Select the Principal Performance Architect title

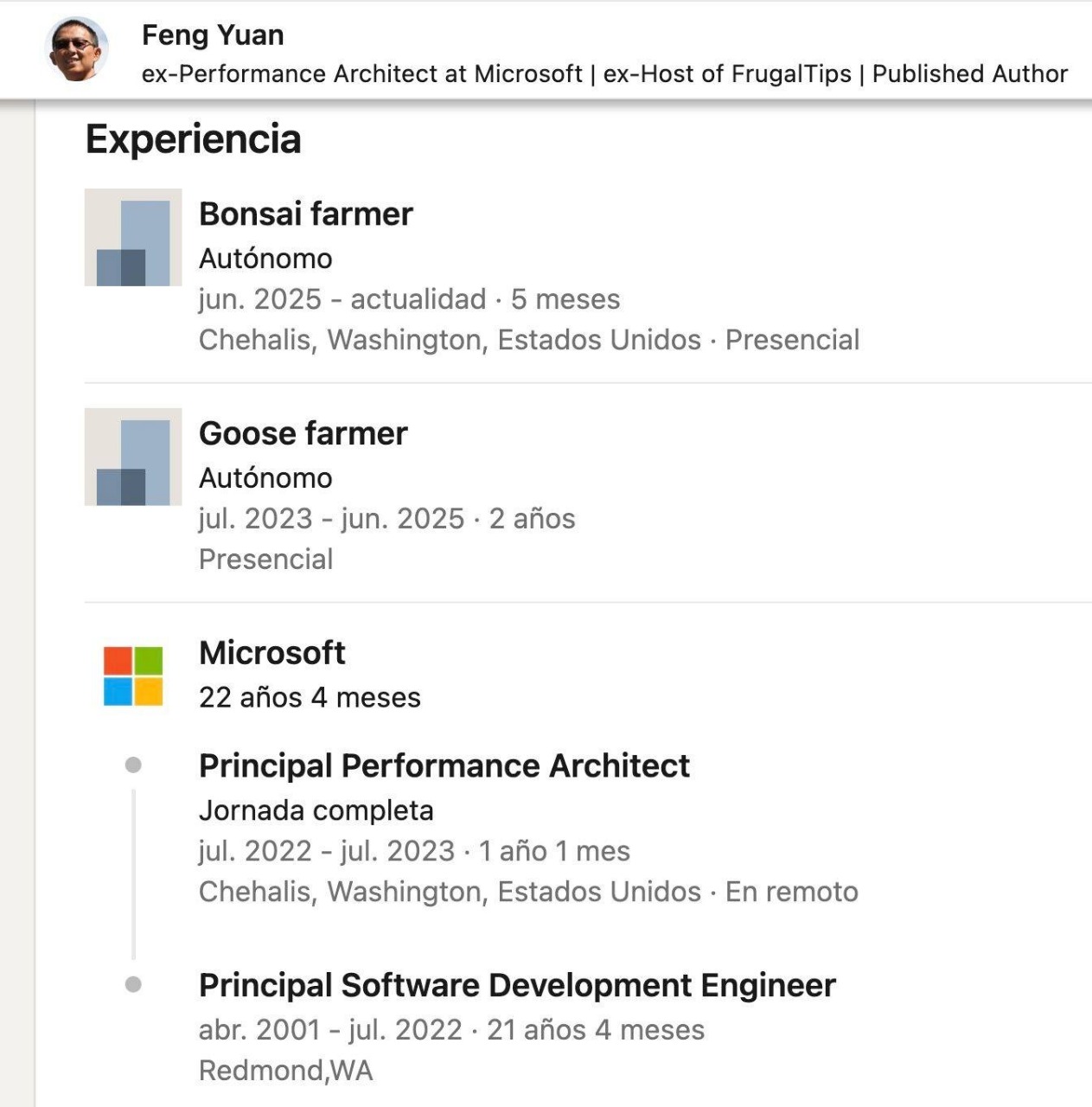point(444,766)
